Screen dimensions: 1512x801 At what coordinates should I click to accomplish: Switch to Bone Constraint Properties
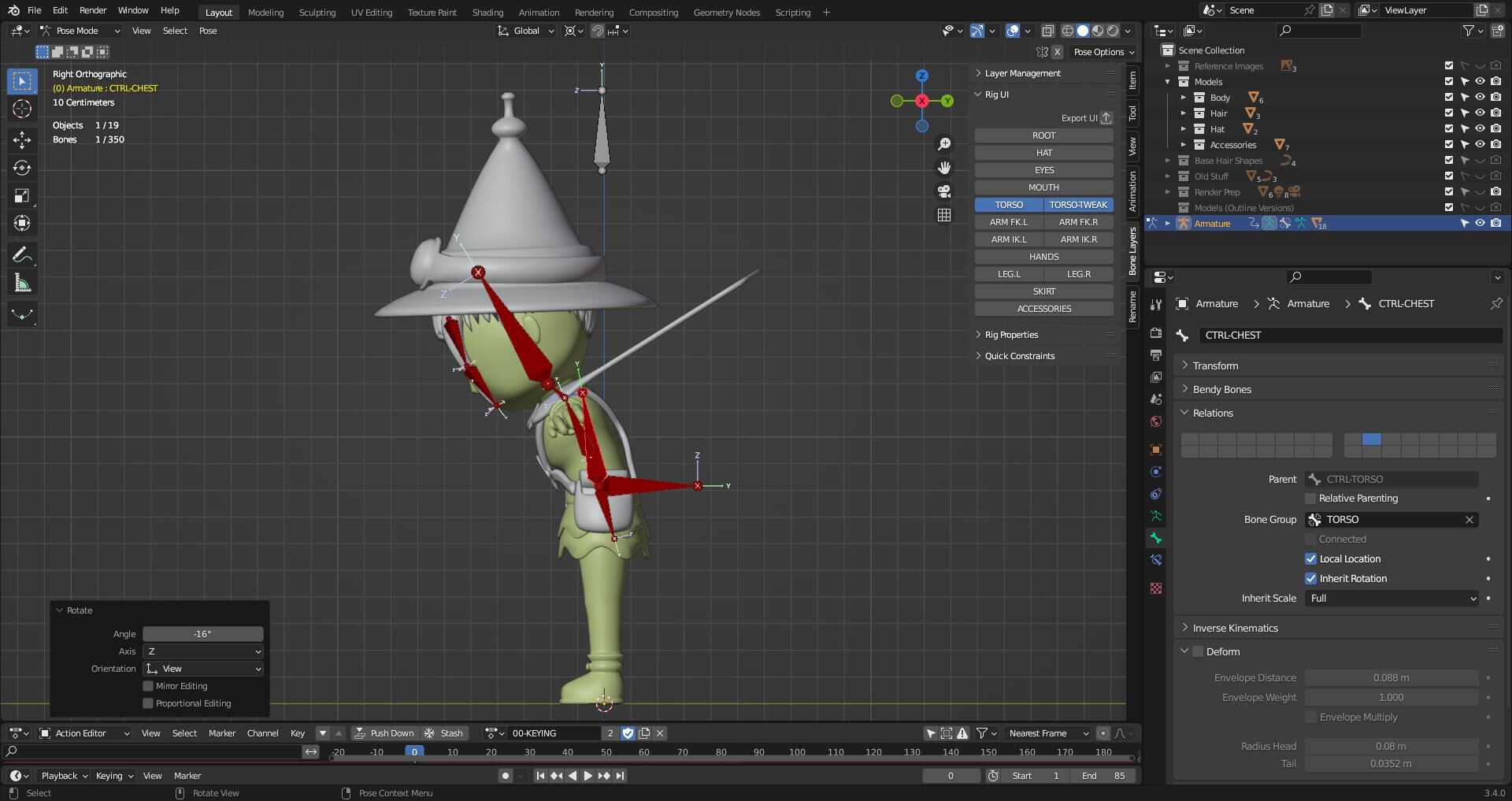pyautogui.click(x=1155, y=559)
